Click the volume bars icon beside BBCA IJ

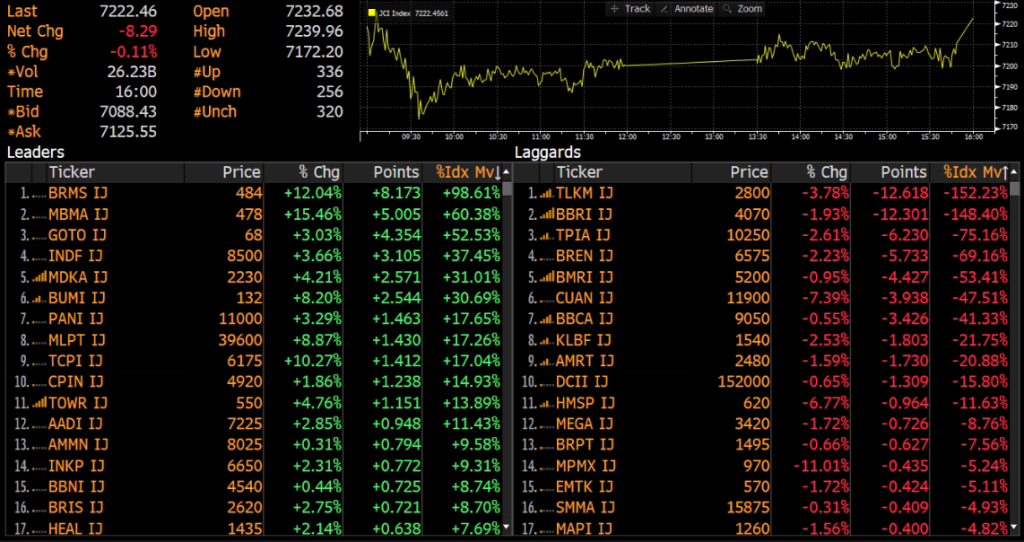tap(546, 319)
